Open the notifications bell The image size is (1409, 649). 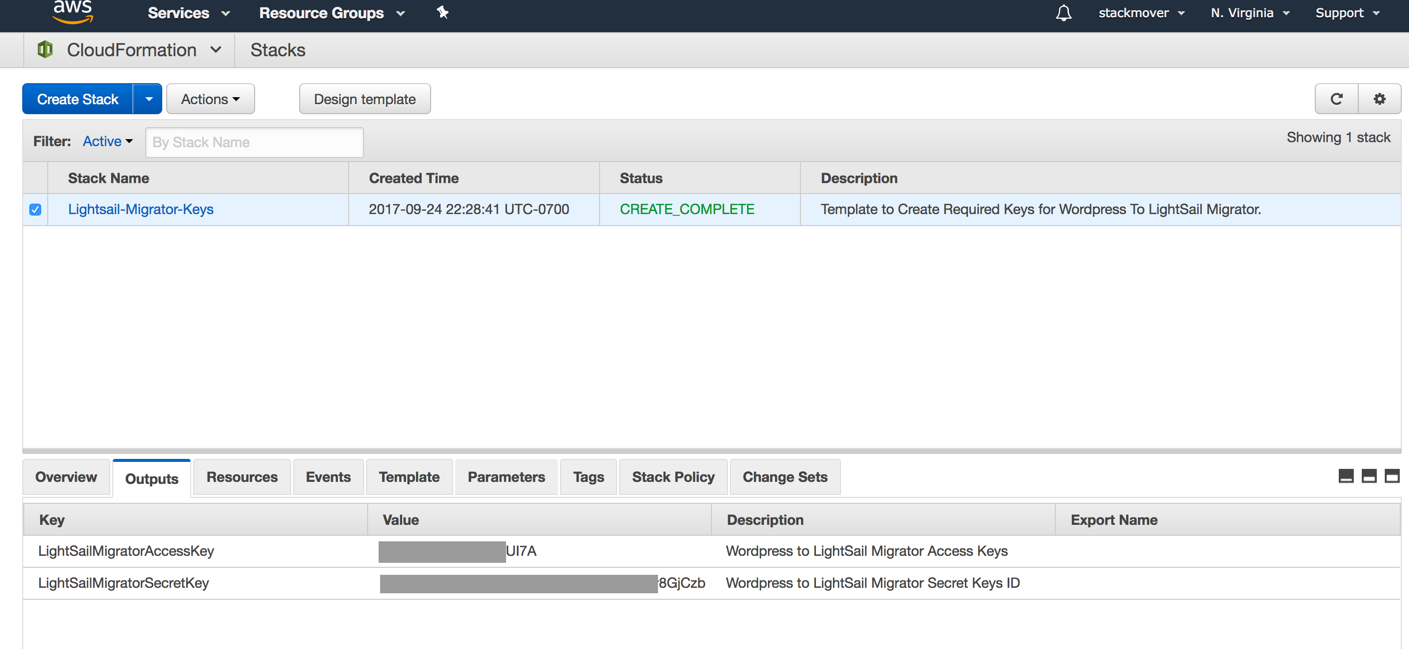[1063, 13]
